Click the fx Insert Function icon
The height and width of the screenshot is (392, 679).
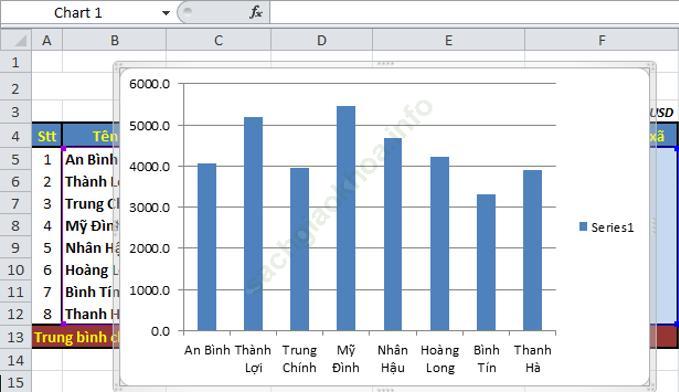point(256,13)
